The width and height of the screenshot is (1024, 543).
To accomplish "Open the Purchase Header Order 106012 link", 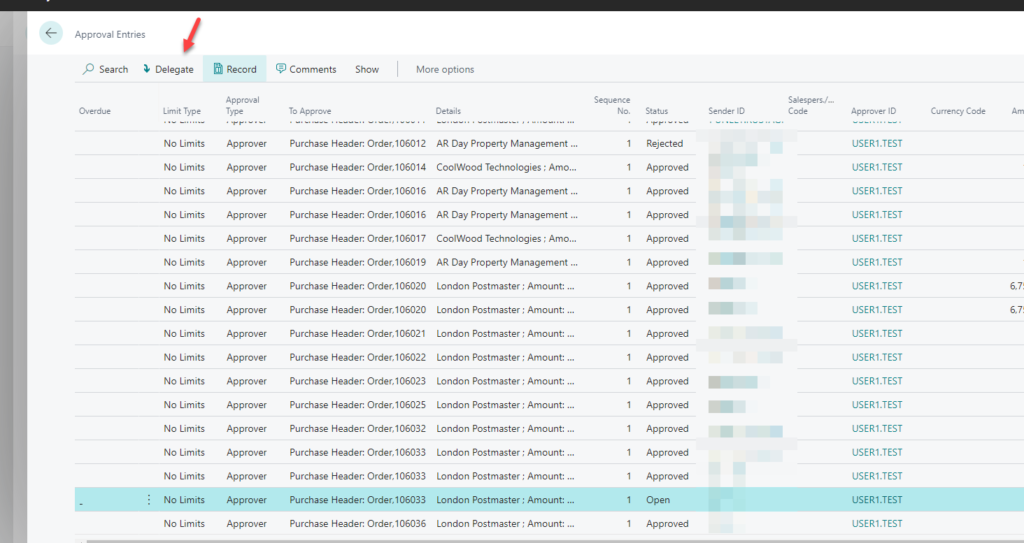I will pos(357,144).
